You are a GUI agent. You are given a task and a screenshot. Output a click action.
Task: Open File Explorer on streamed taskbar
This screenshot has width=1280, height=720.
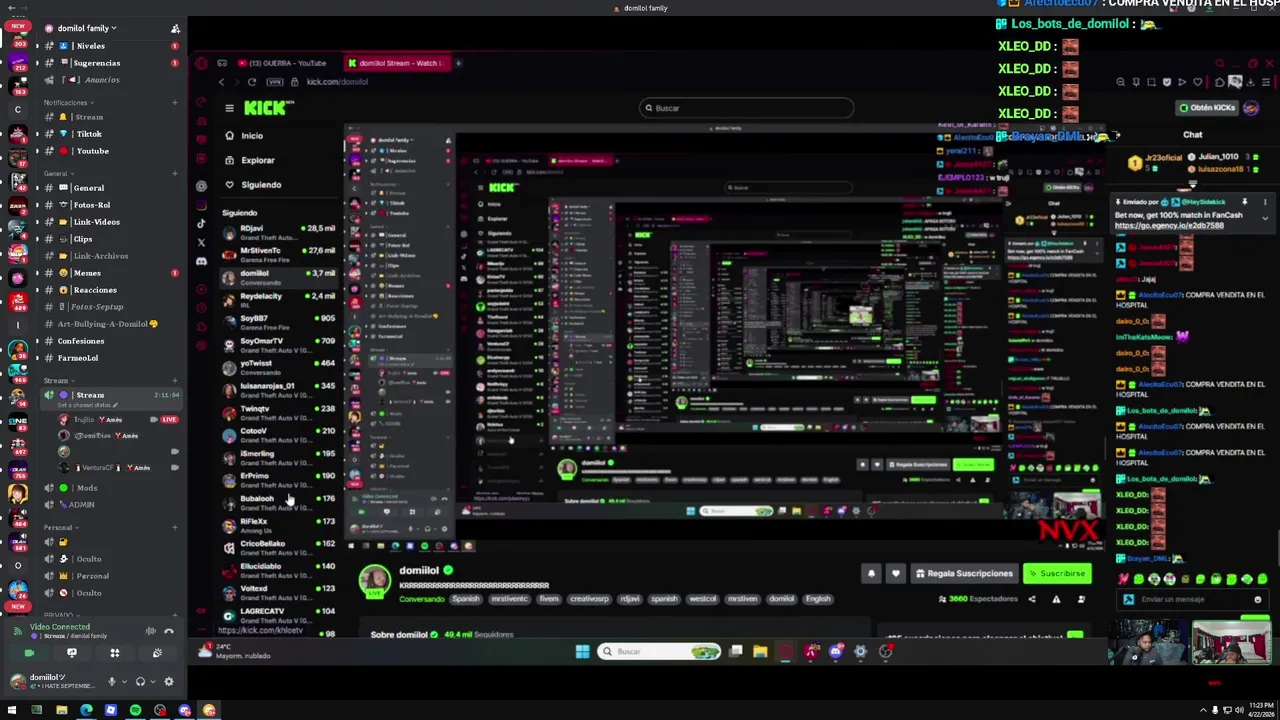(760, 652)
